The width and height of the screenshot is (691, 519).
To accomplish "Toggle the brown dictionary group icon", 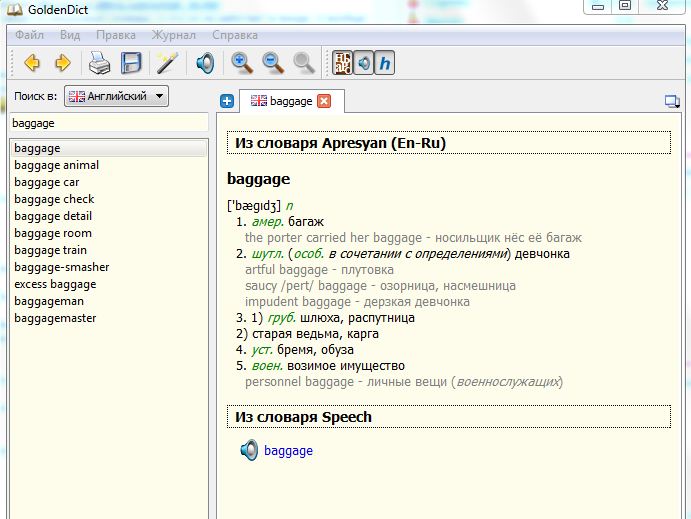I will 342,63.
